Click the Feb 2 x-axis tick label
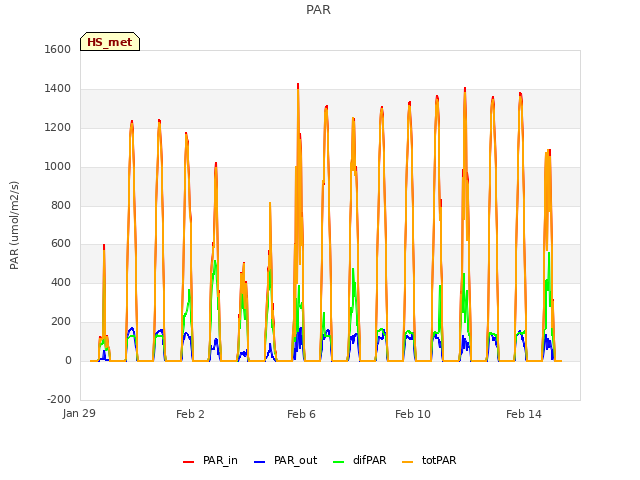640x480 pixels. pyautogui.click(x=190, y=414)
